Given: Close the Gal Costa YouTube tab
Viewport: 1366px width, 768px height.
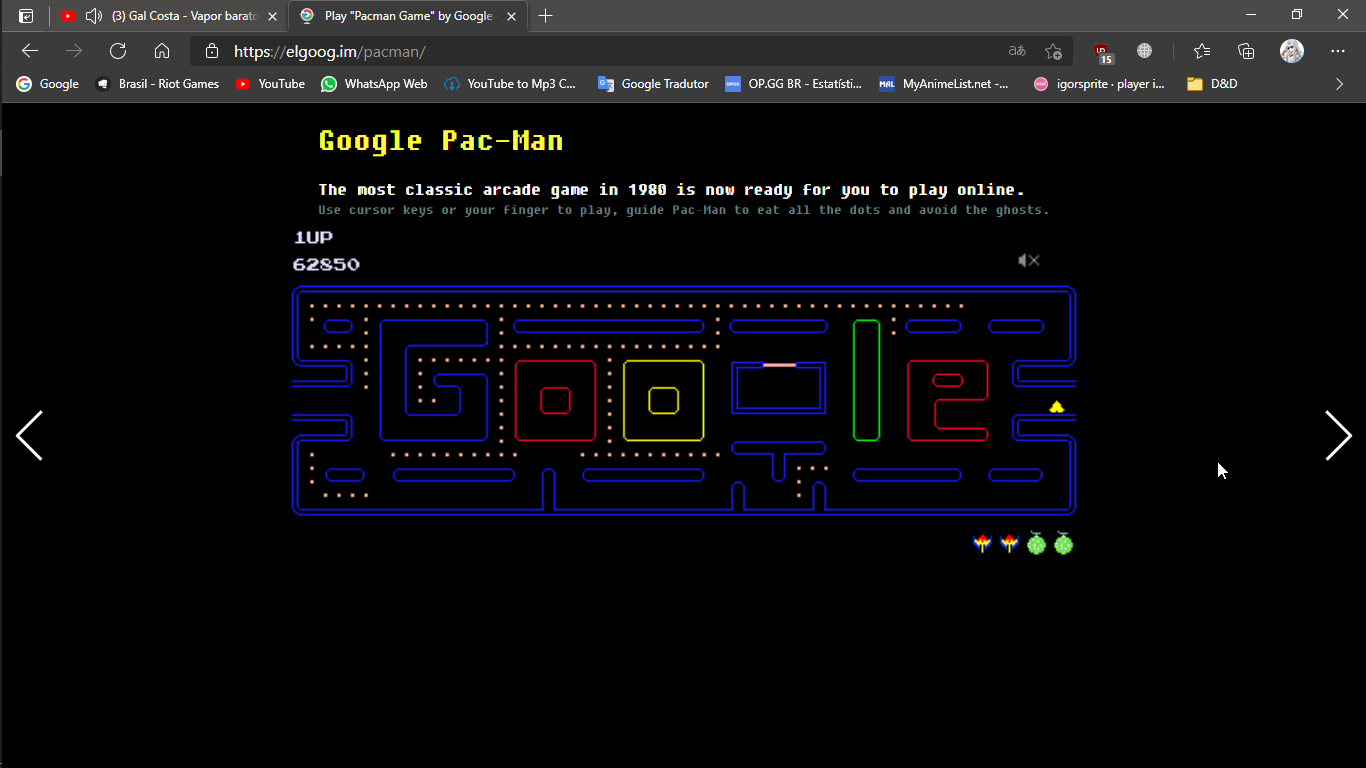Looking at the screenshot, I should tap(272, 16).
